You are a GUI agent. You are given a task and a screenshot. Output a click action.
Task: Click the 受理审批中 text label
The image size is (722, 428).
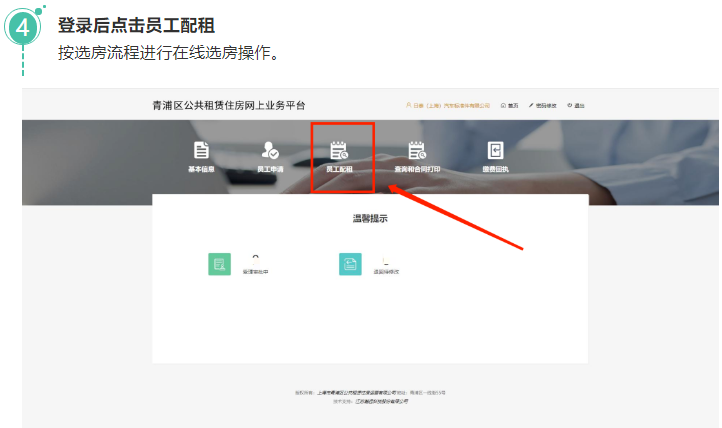pos(255,271)
